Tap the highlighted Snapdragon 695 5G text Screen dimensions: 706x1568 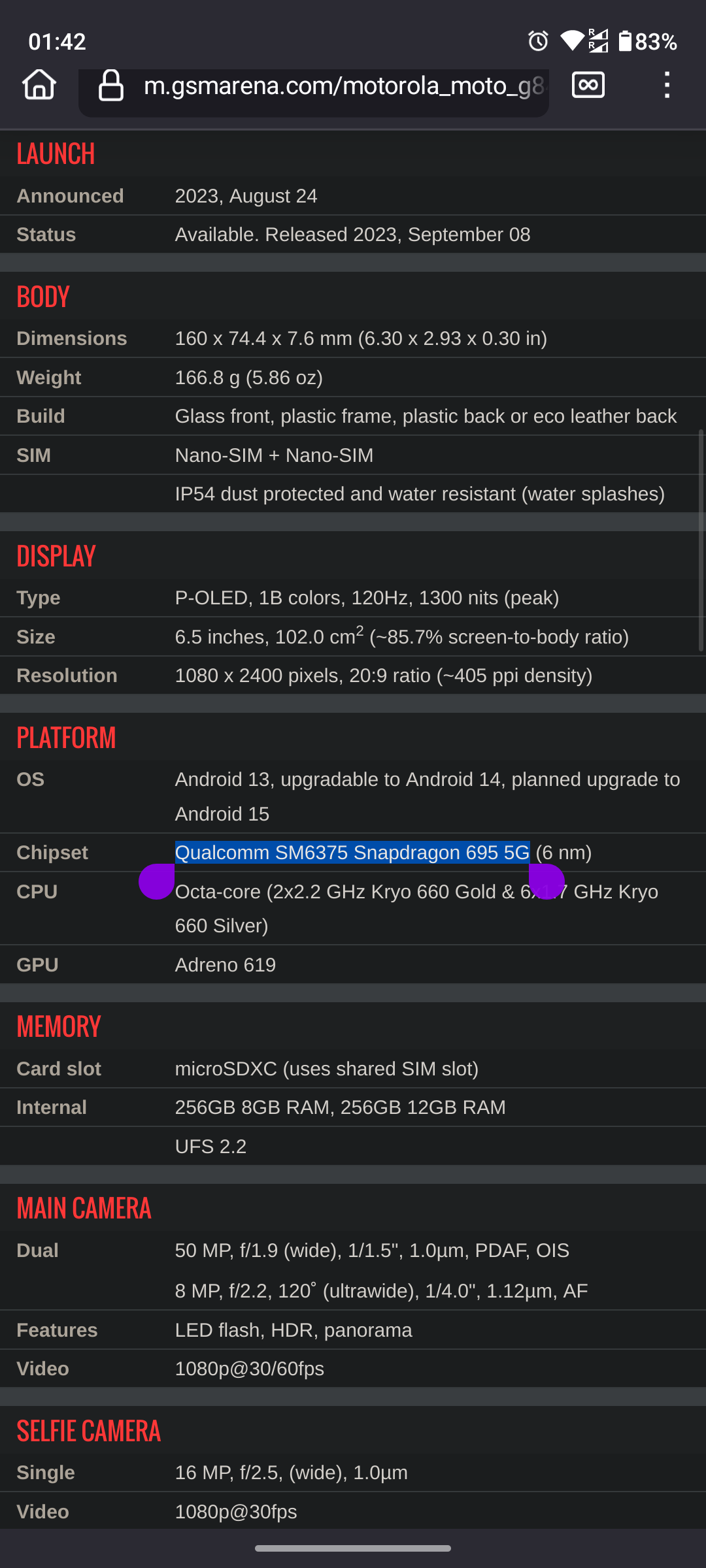[352, 853]
